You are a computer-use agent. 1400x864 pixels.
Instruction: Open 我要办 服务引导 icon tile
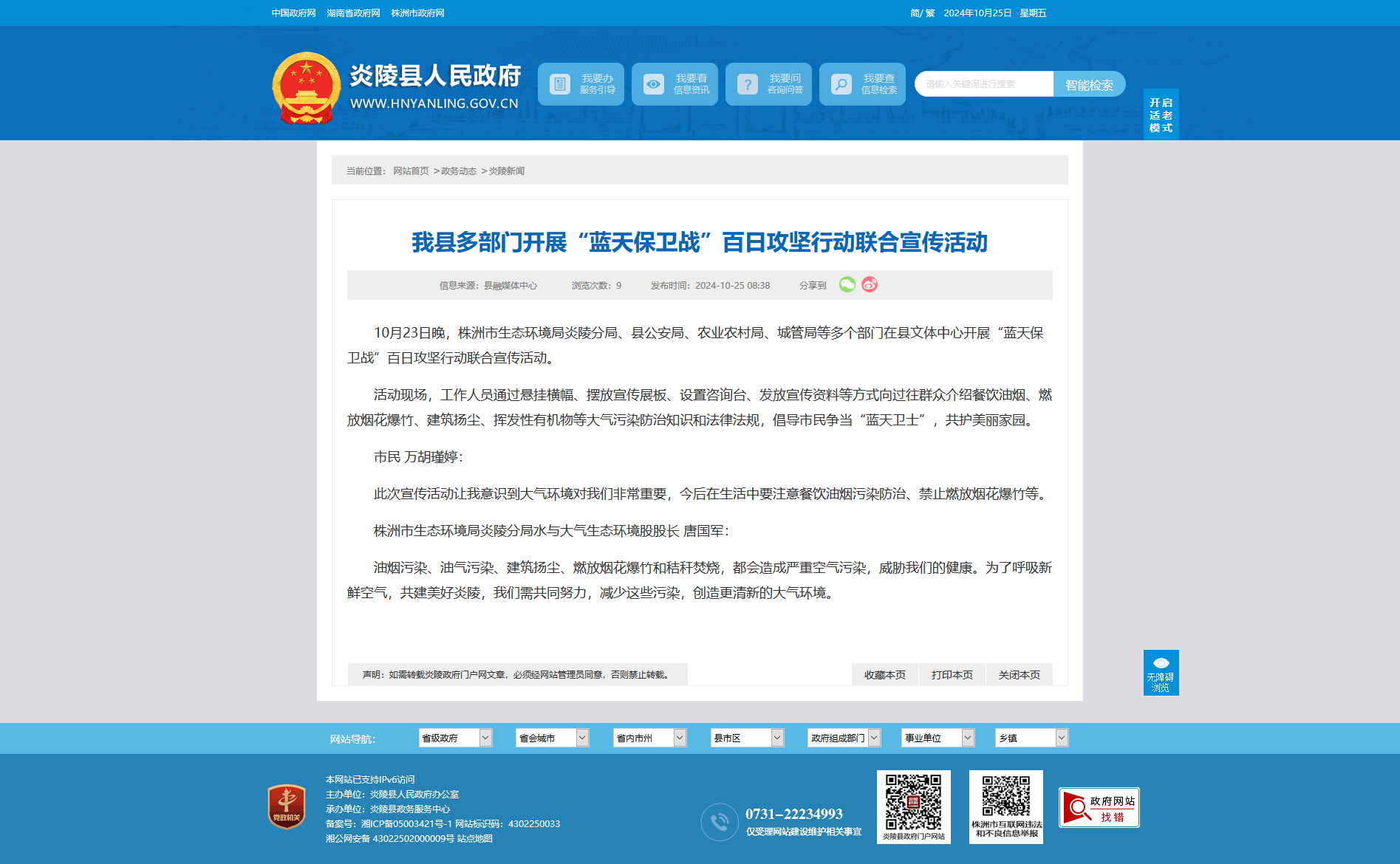tap(581, 84)
